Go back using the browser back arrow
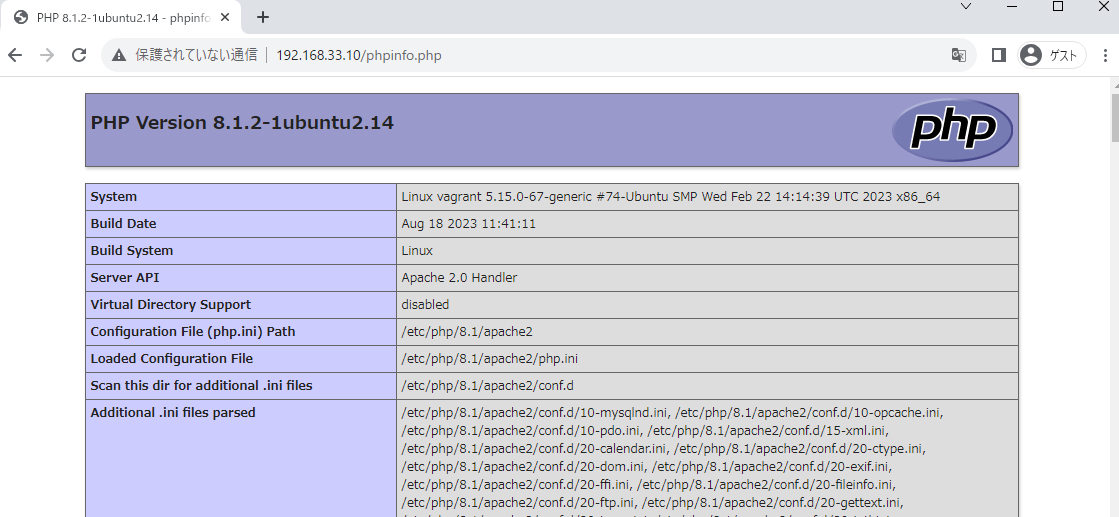The width and height of the screenshot is (1119, 517). 15,55
